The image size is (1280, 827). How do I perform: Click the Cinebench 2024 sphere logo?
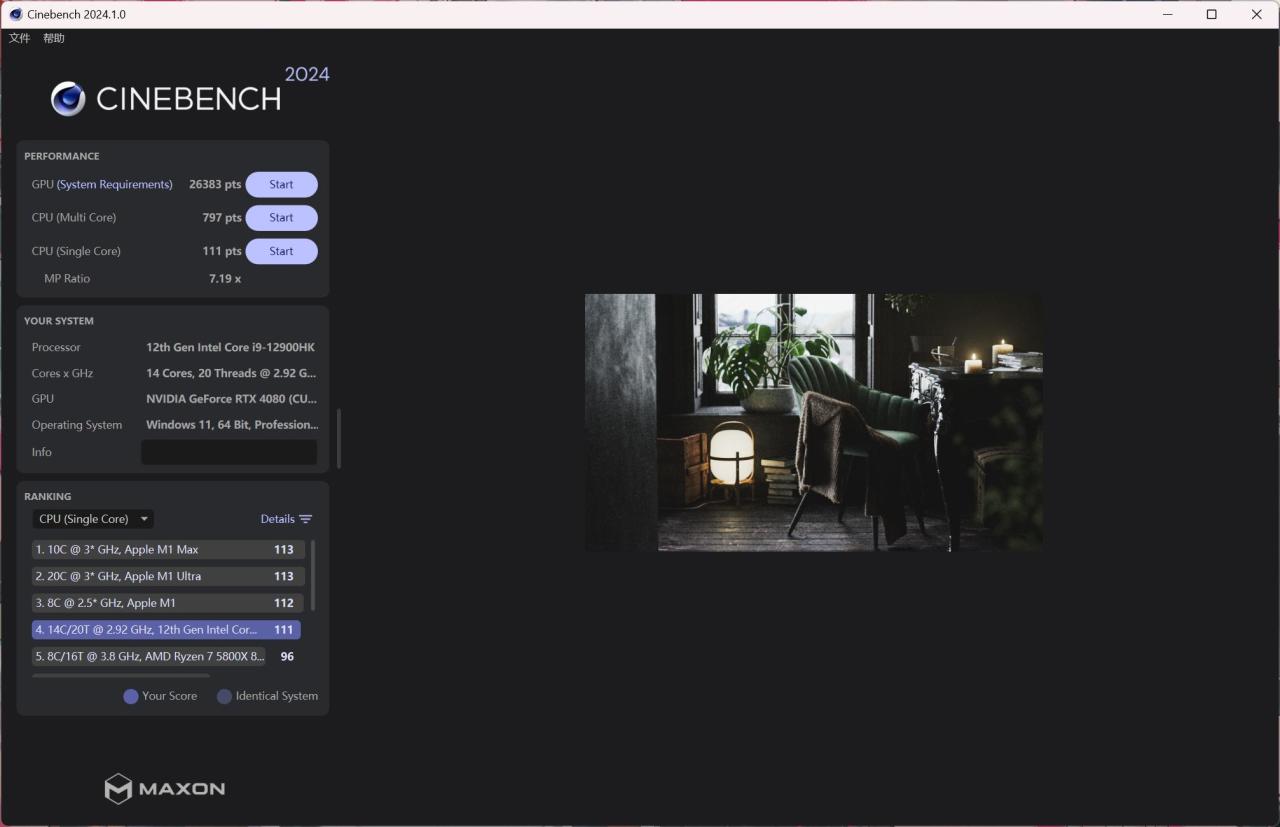68,99
